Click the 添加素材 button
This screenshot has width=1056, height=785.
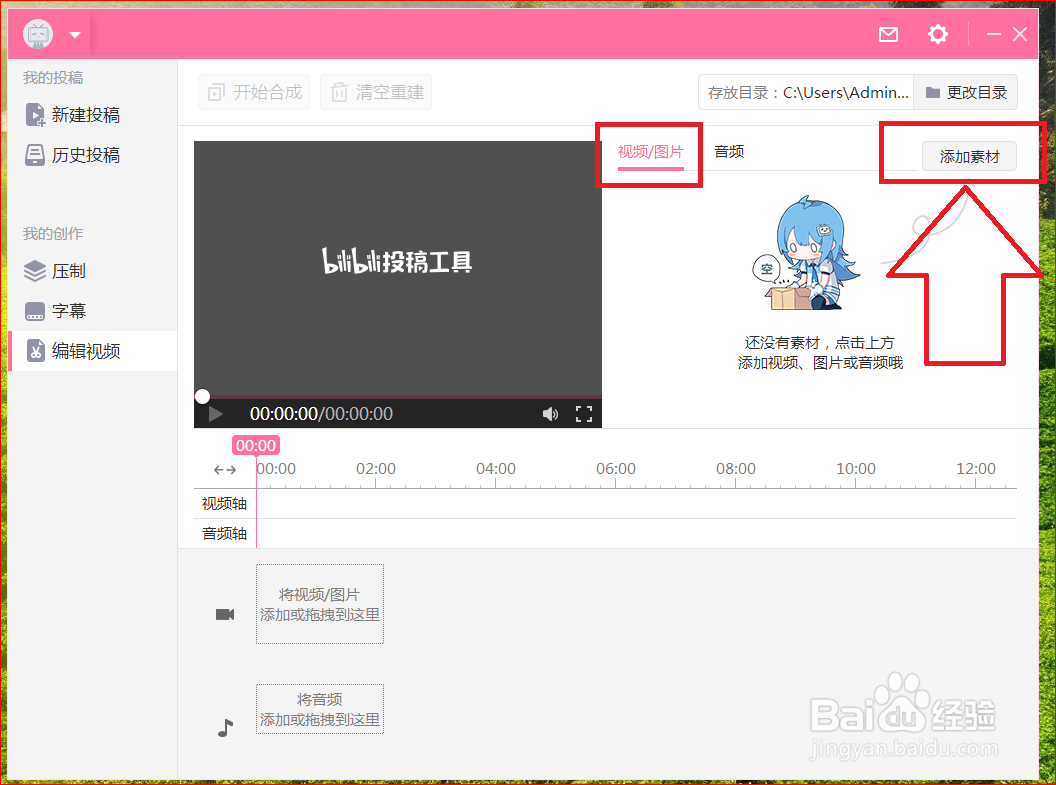click(x=969, y=157)
